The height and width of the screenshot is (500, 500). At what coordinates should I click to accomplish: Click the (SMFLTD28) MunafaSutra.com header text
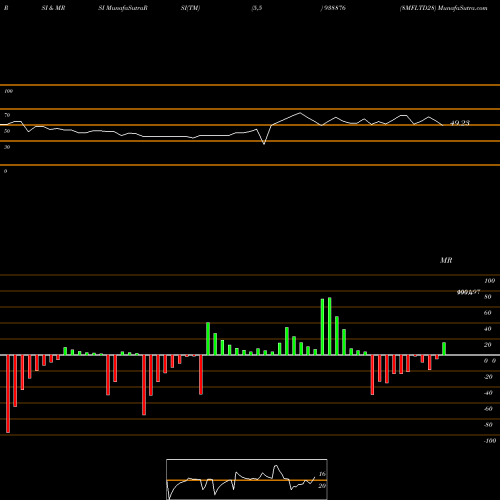pos(444,8)
